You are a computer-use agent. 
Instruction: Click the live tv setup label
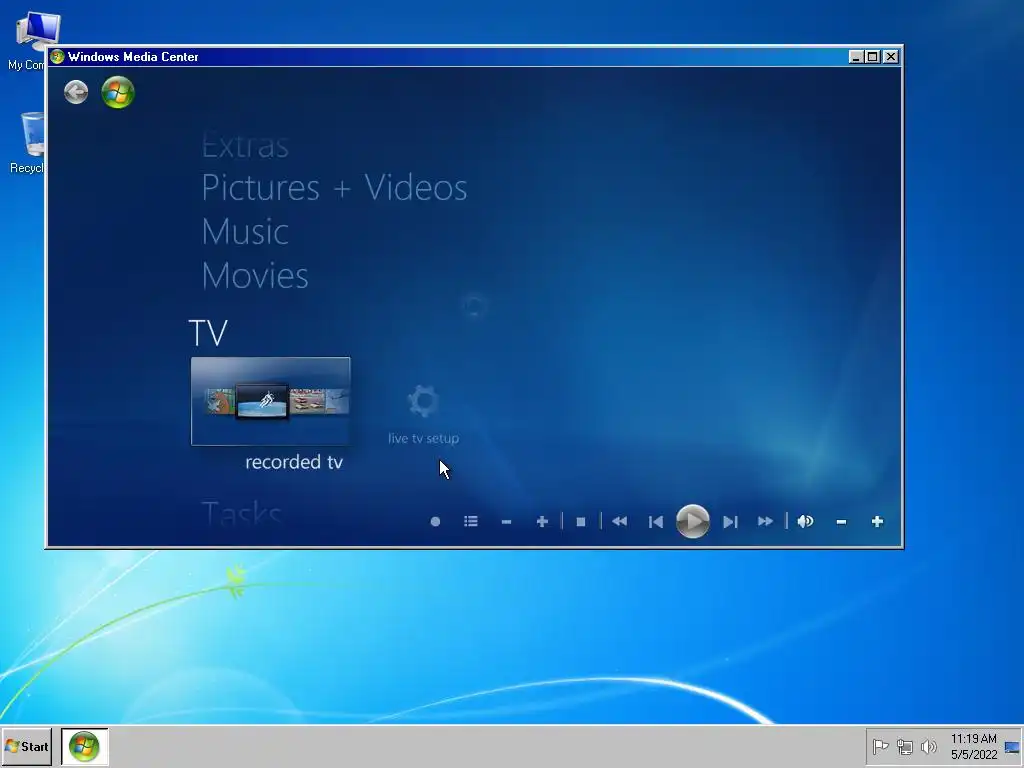click(423, 438)
